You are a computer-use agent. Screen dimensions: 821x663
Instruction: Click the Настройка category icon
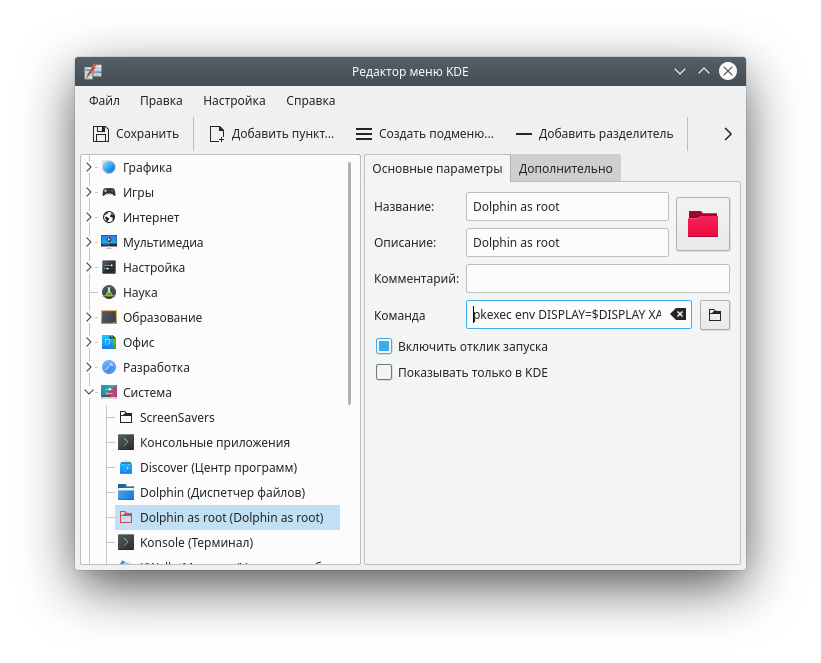109,268
